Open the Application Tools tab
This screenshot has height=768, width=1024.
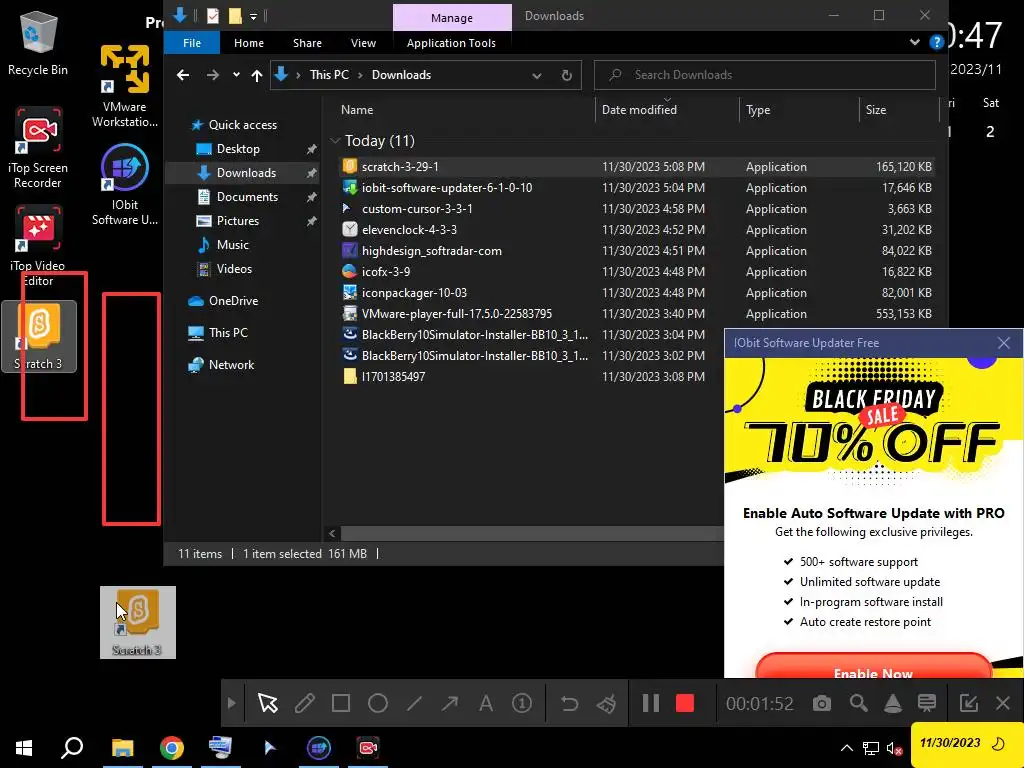coord(451,43)
